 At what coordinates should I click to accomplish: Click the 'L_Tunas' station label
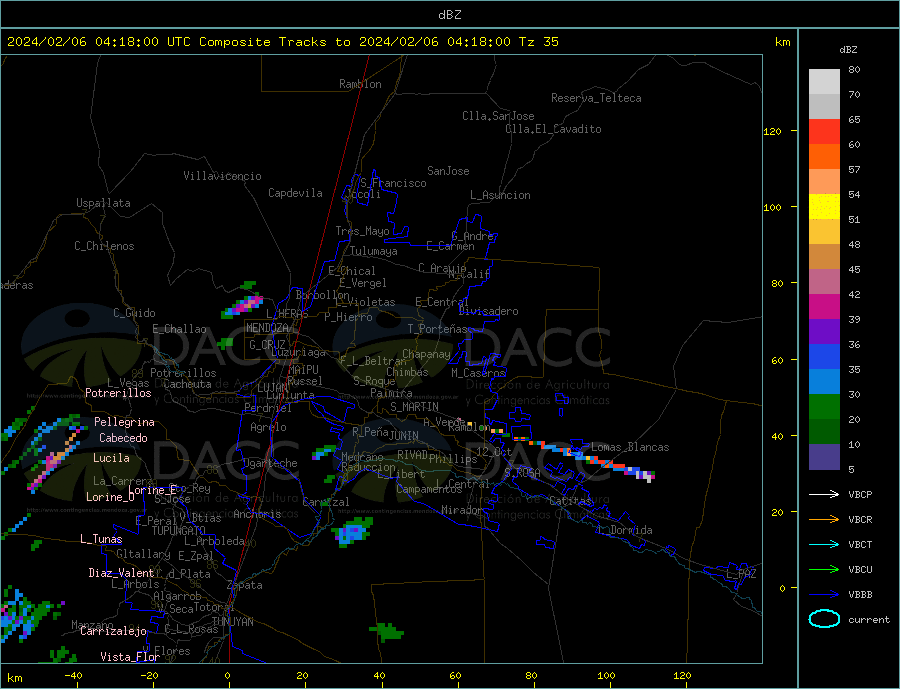(x=101, y=540)
